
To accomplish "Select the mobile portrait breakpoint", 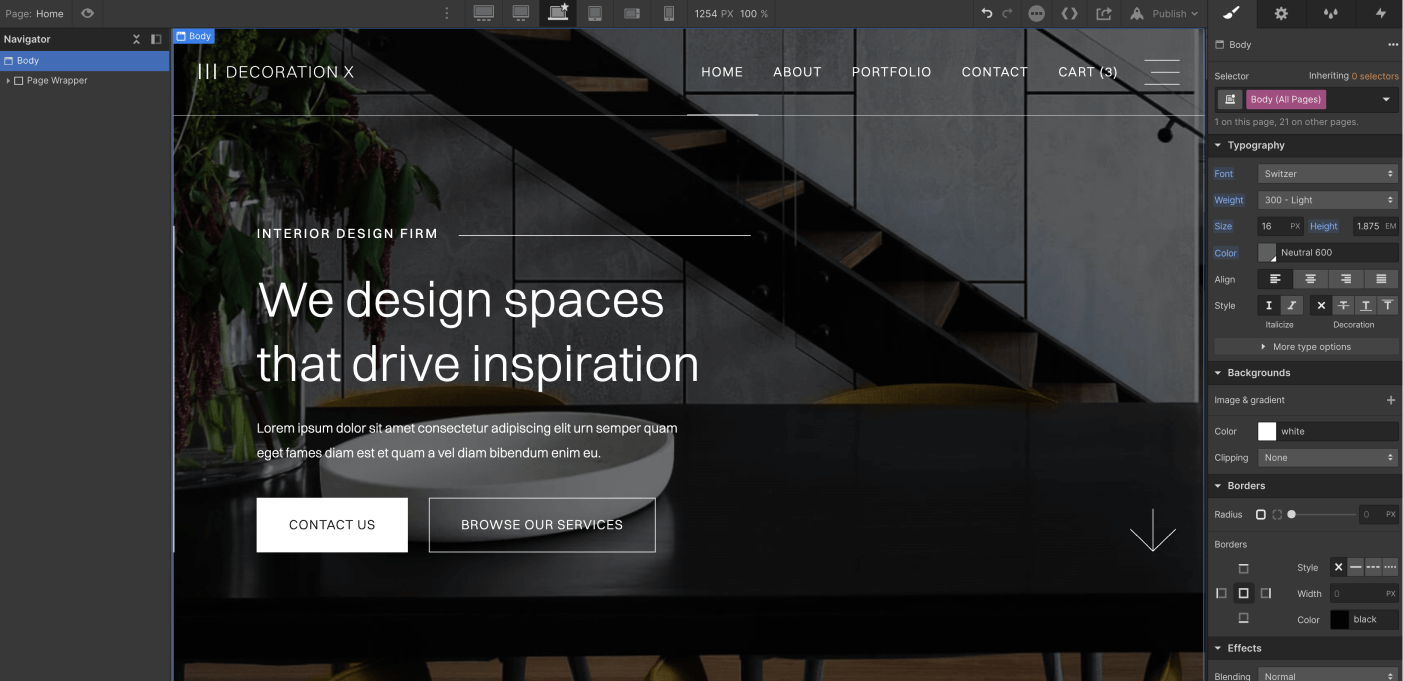I will pyautogui.click(x=667, y=13).
